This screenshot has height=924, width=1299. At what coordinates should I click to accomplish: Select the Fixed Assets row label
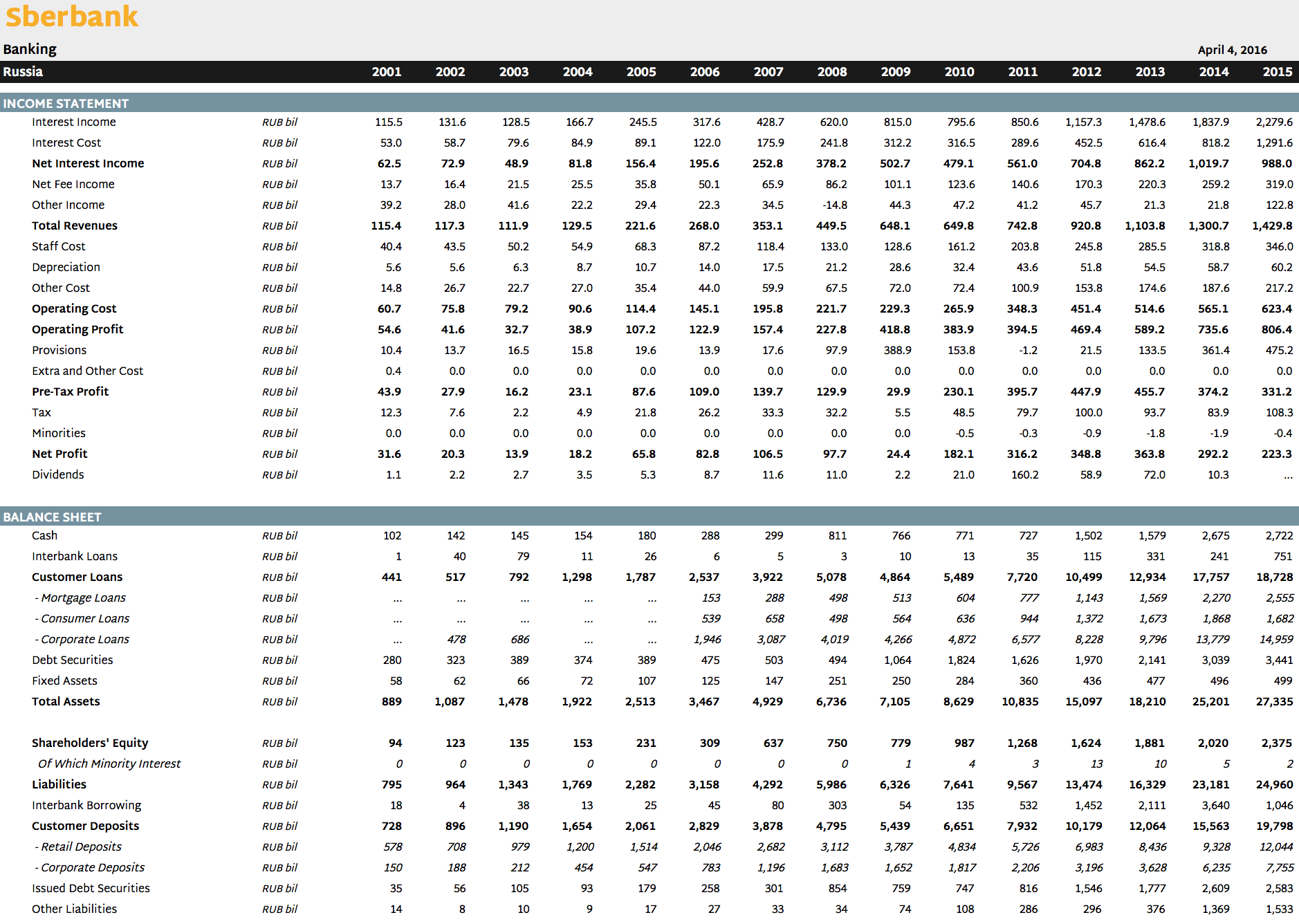[64, 681]
